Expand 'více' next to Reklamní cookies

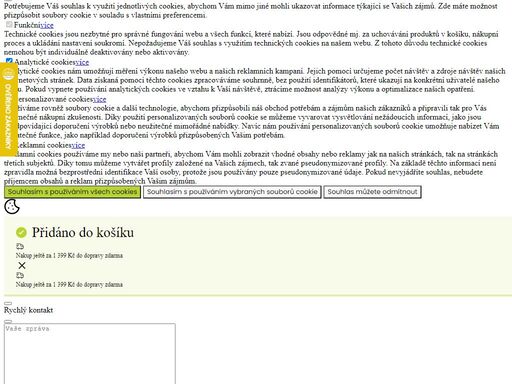(x=78, y=145)
